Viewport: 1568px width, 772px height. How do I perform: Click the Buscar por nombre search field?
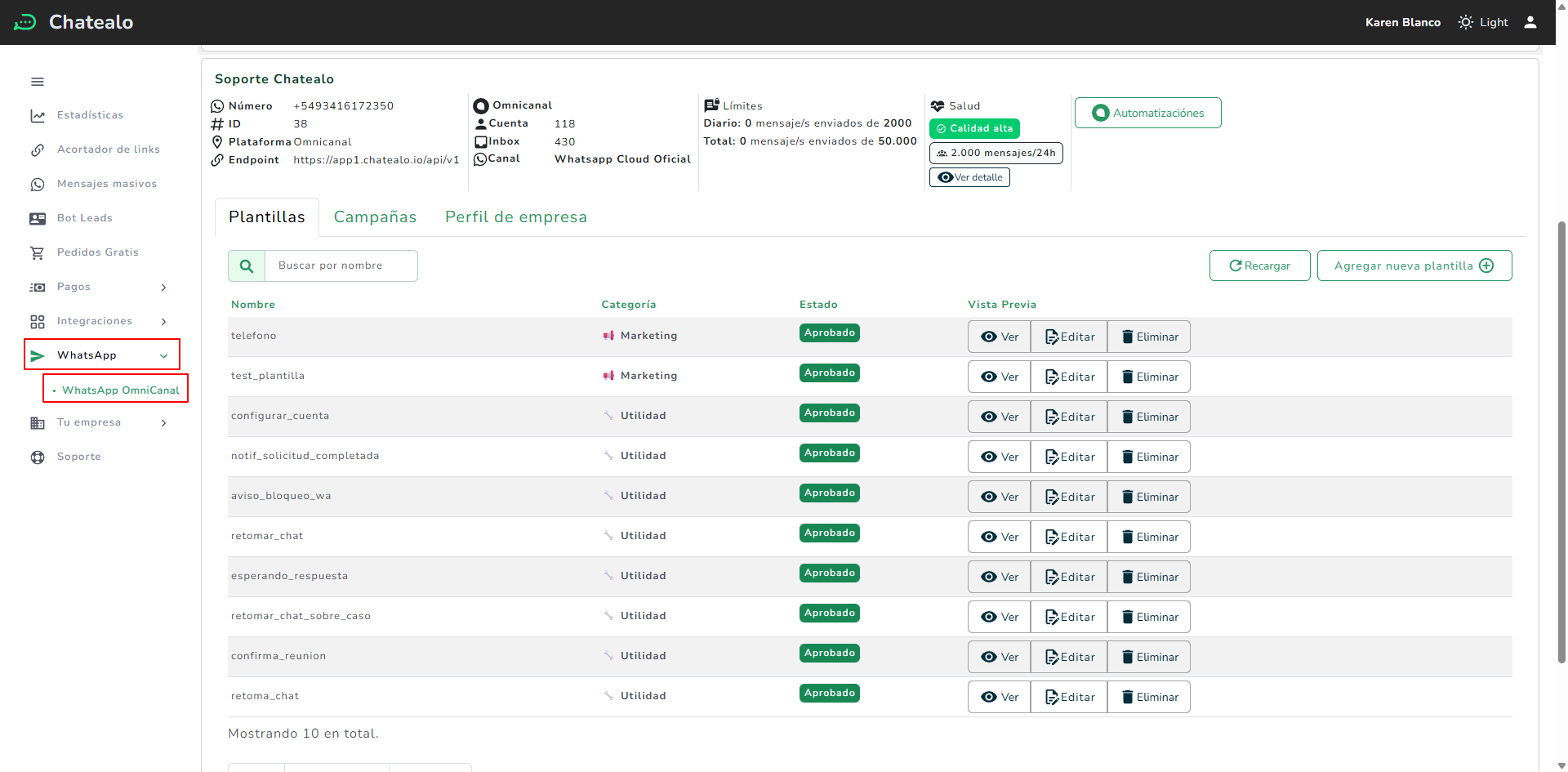pyautogui.click(x=341, y=266)
